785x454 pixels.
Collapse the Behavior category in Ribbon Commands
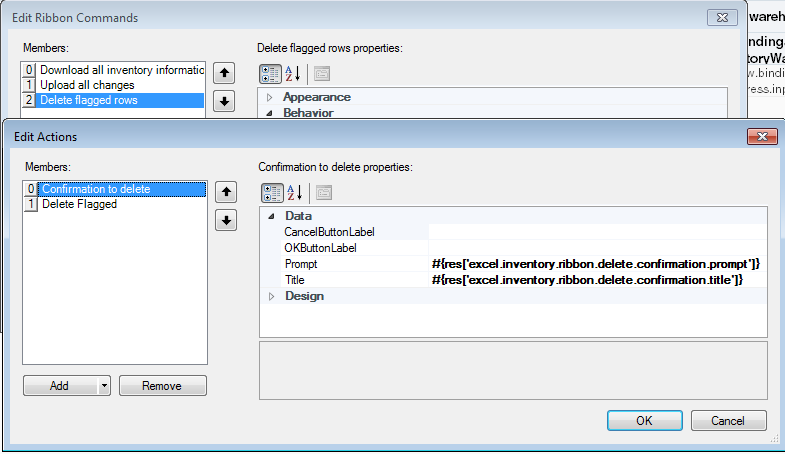click(269, 113)
